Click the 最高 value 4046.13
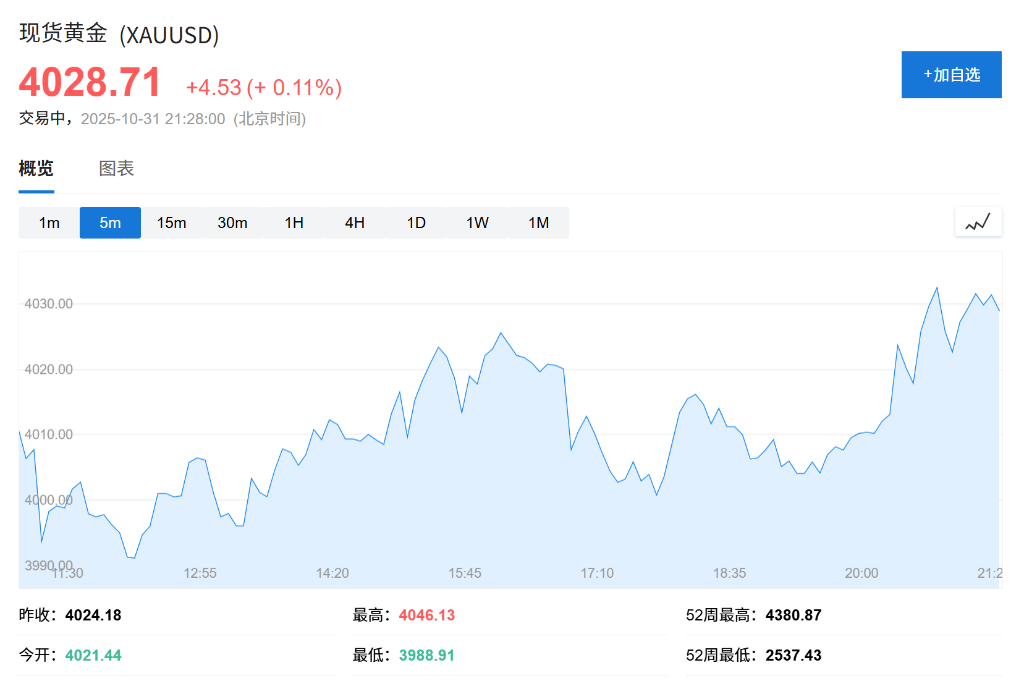Image resolution: width=1024 pixels, height=687 pixels. click(425, 614)
